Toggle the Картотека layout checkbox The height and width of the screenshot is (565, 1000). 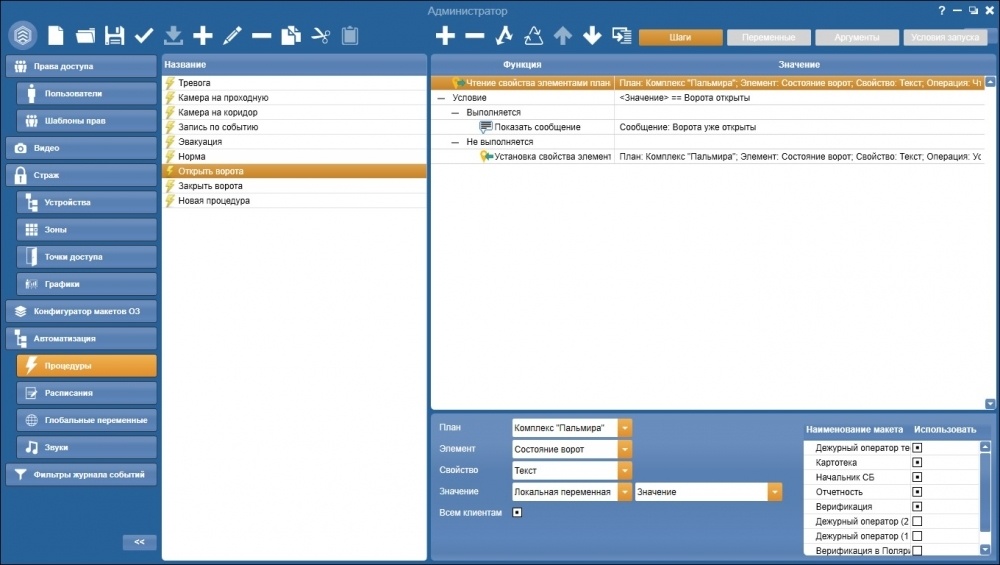(x=917, y=462)
